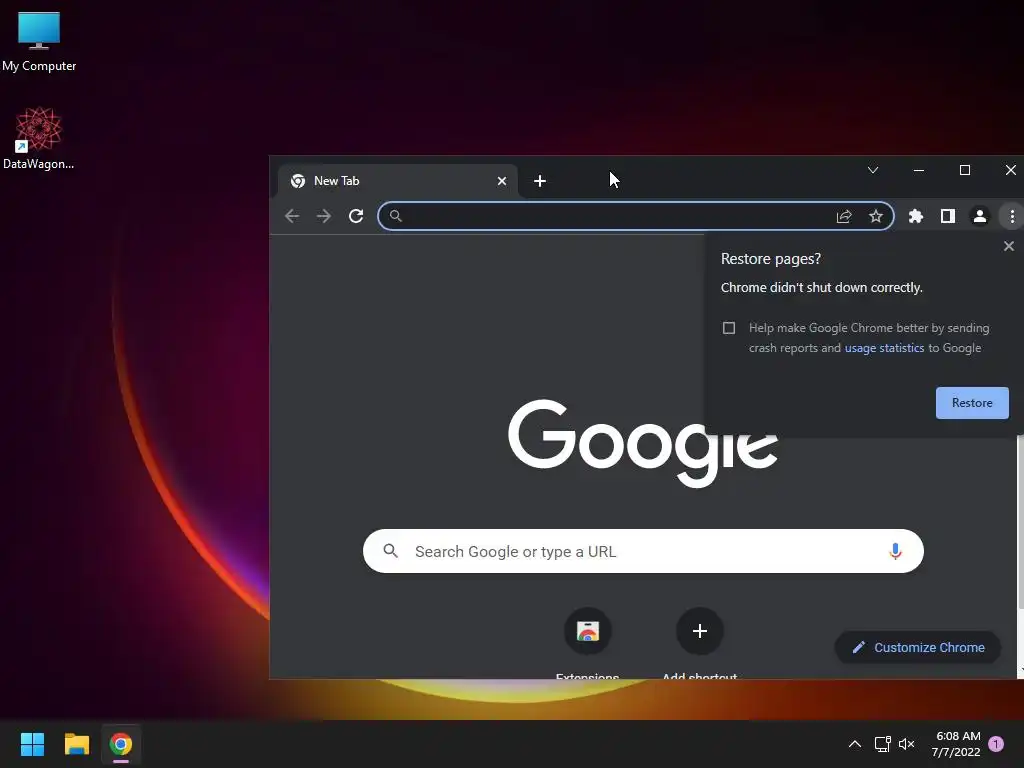Screen dimensions: 1024x768
Task: Click the page's vertical scrollbar
Action: pos(1020,522)
